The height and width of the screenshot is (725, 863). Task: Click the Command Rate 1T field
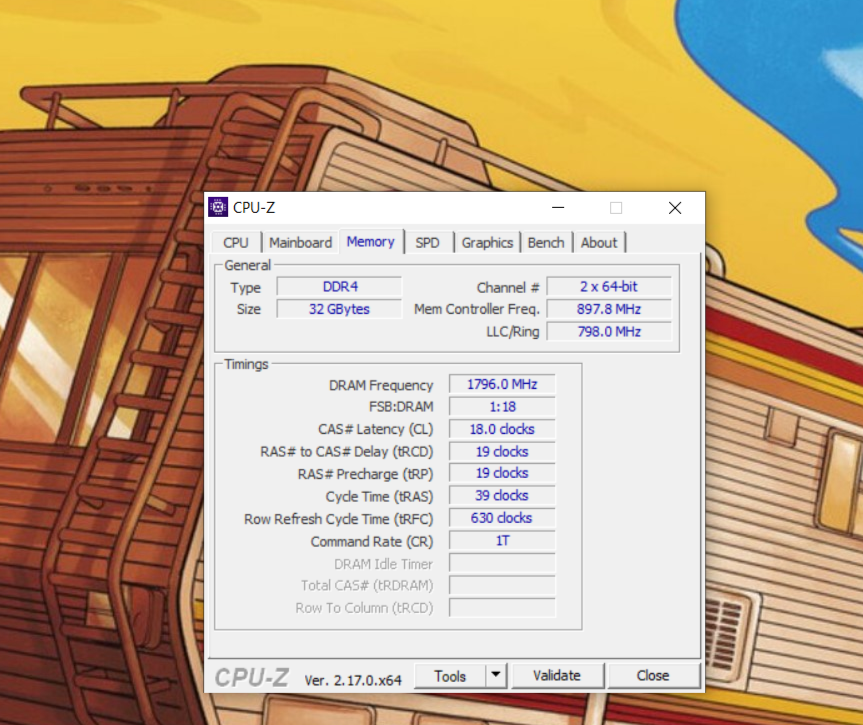[x=501, y=541]
